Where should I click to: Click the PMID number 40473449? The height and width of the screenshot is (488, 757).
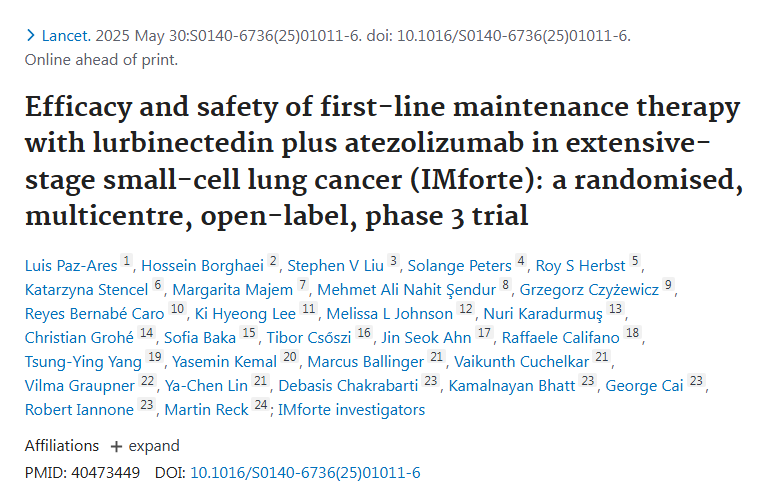[106, 473]
